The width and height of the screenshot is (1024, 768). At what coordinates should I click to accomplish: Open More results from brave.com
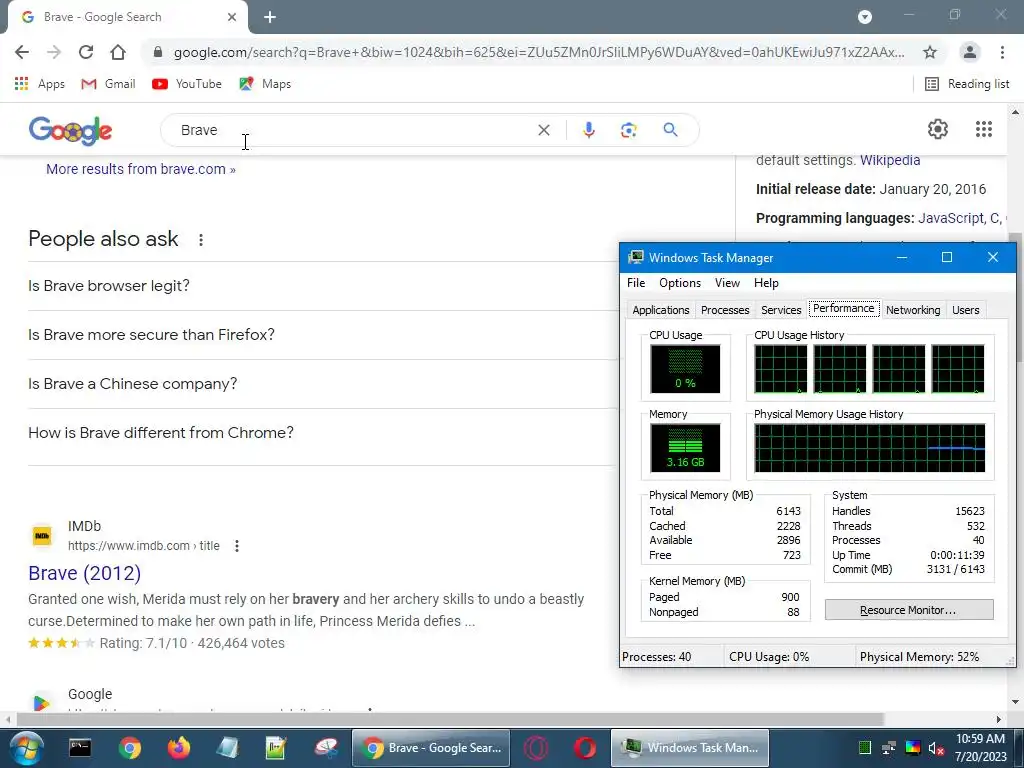(x=140, y=169)
